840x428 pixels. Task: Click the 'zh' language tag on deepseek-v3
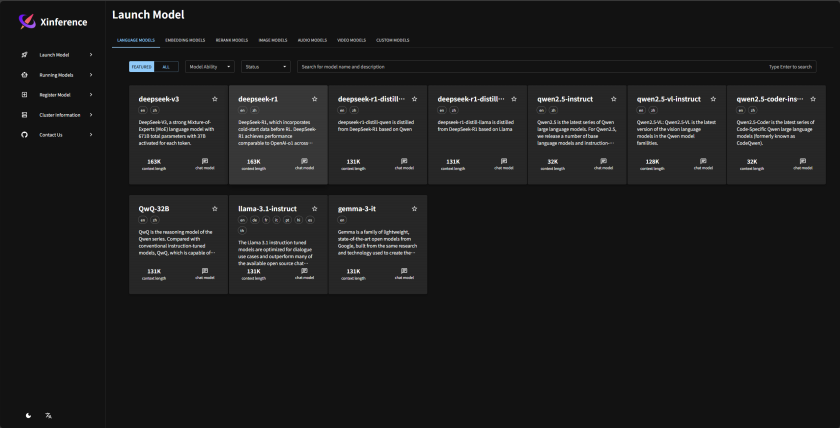(x=155, y=110)
